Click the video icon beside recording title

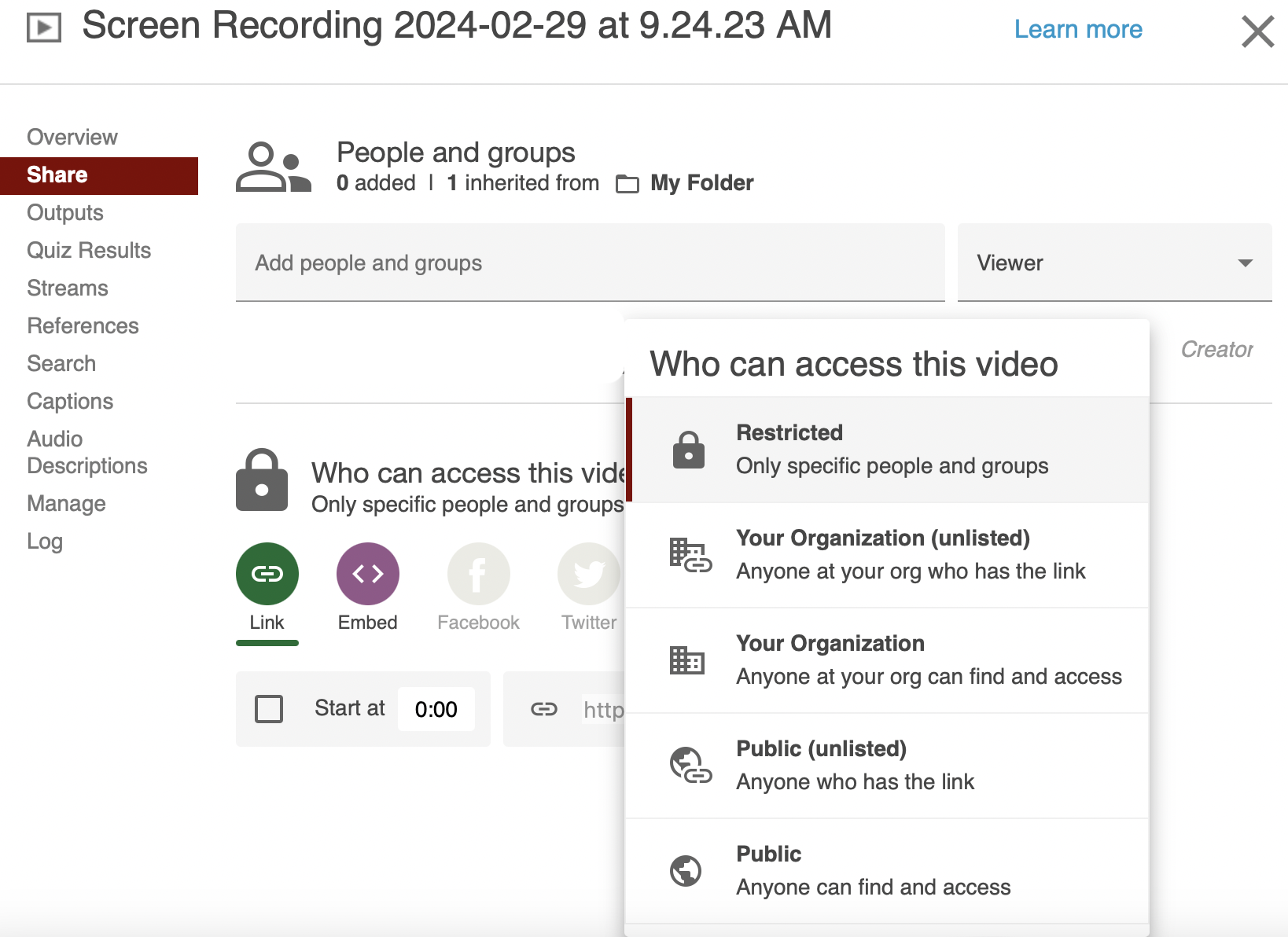[44, 28]
